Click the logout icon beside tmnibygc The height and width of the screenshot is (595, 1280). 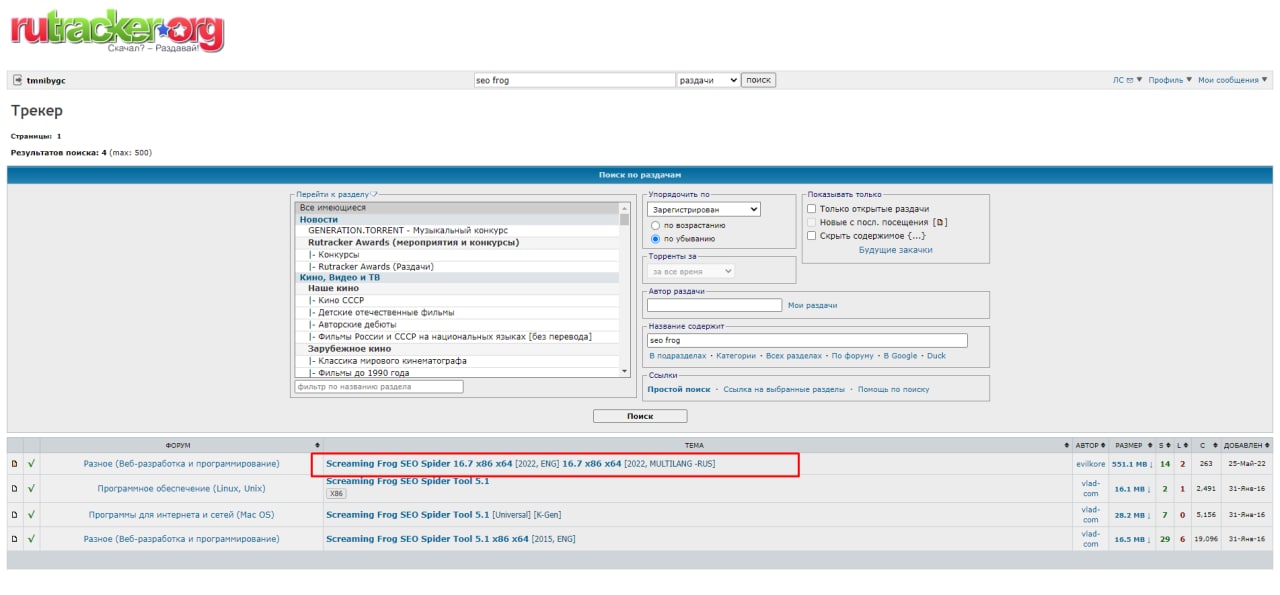click(x=17, y=80)
